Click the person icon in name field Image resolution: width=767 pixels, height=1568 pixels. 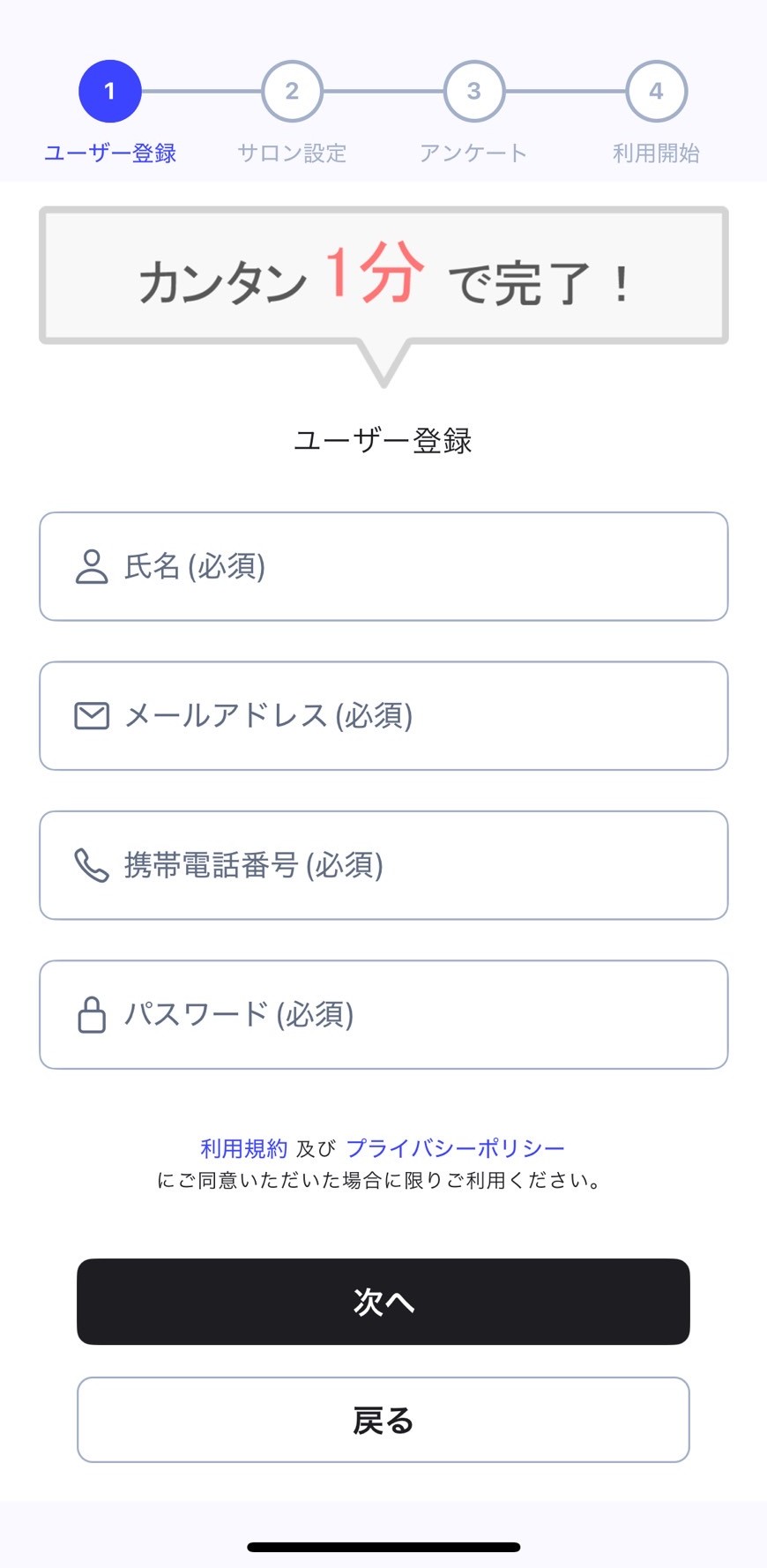92,567
